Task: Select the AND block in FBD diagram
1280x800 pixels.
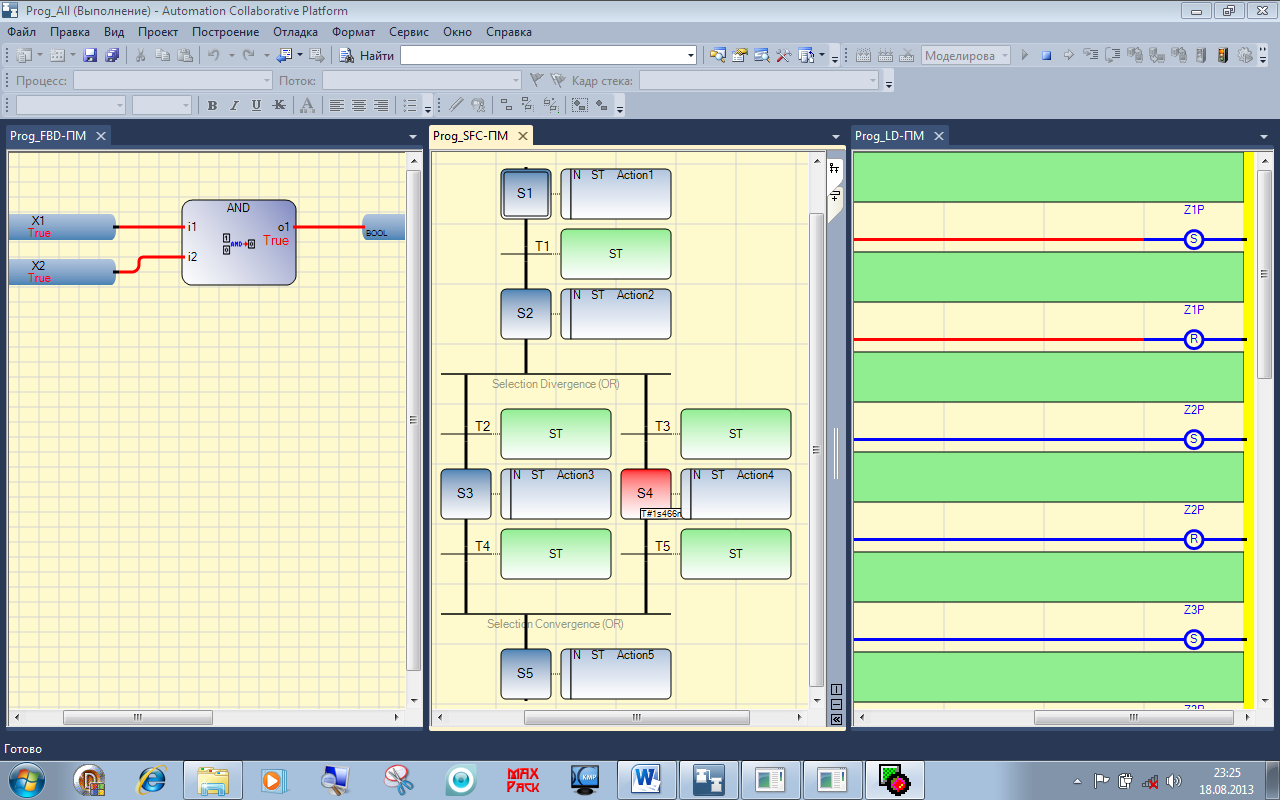Action: point(239,242)
